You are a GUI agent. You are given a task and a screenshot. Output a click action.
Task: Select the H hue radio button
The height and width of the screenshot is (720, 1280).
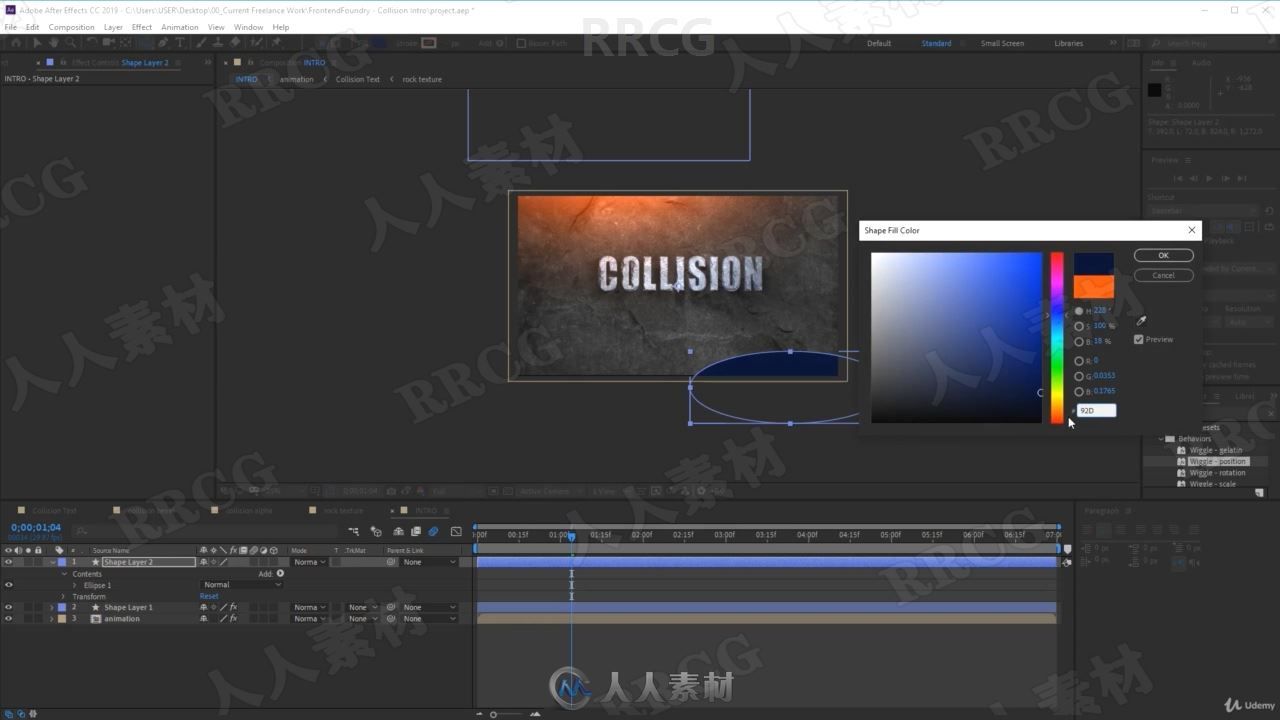(x=1079, y=311)
